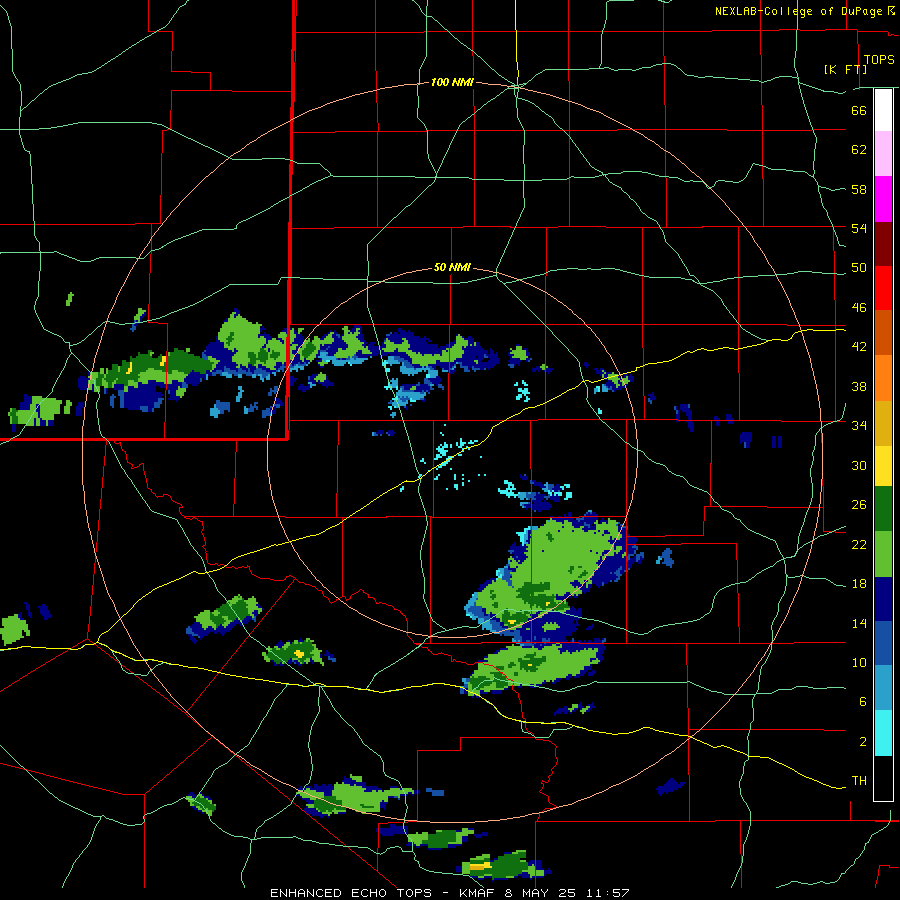Click the "ENHANCED ECHO TOPS - KMAF" caption
Image resolution: width=900 pixels, height=900 pixels.
(382, 893)
